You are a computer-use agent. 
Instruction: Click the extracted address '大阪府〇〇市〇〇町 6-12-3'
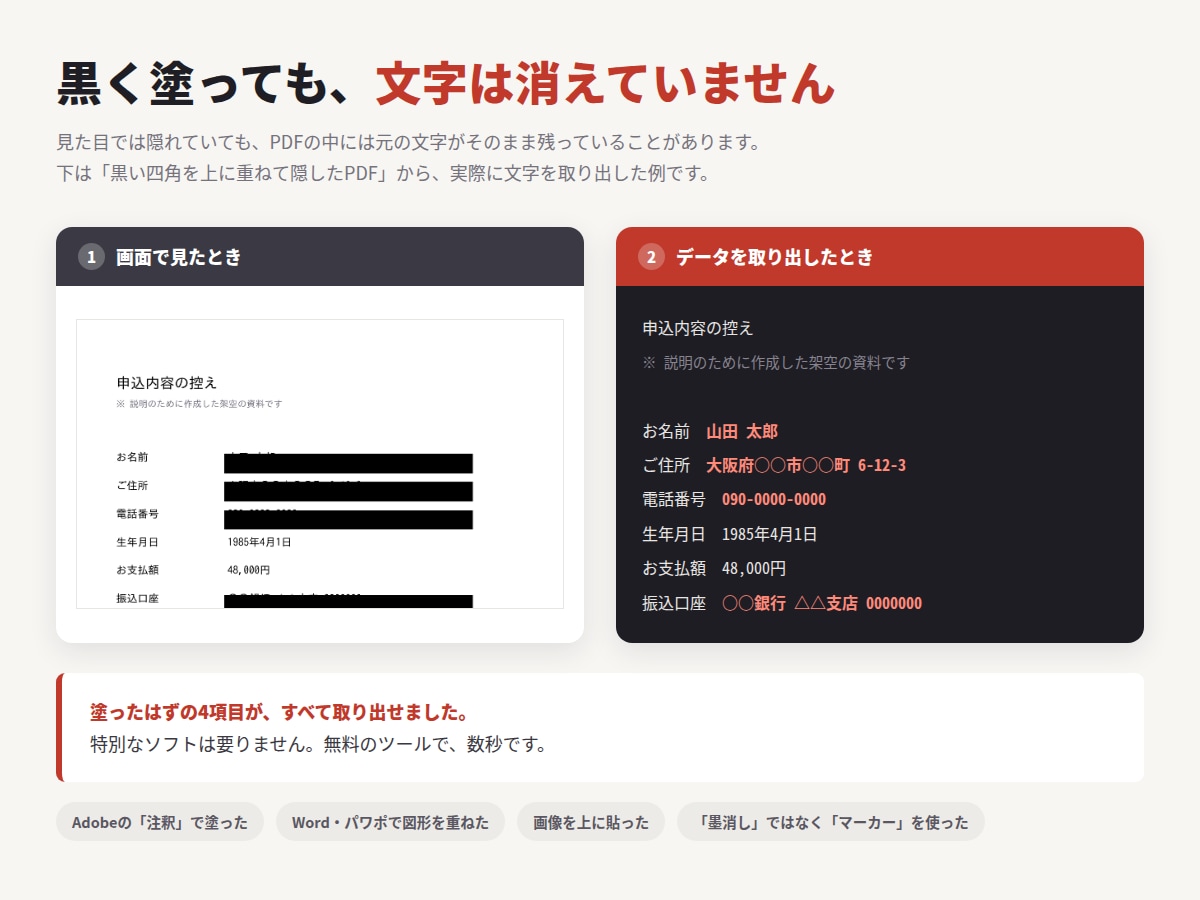[x=806, y=465]
